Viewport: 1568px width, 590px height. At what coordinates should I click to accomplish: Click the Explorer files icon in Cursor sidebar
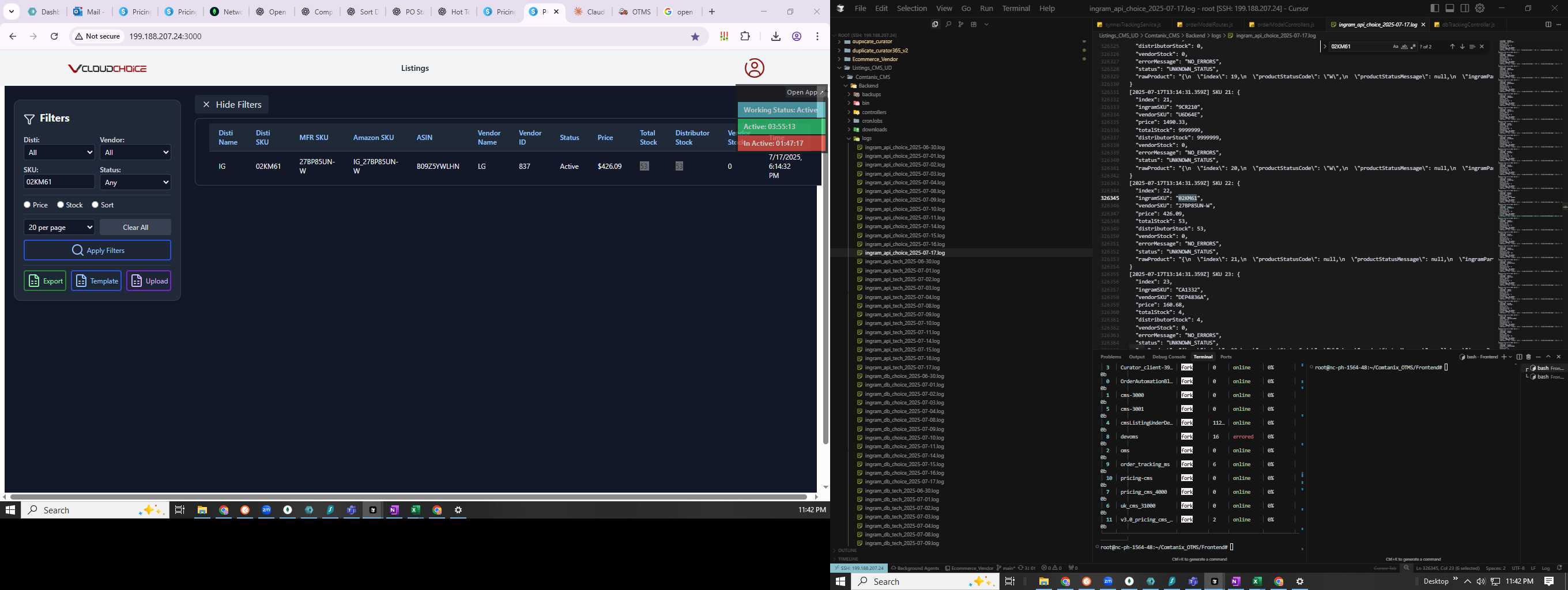(935, 24)
